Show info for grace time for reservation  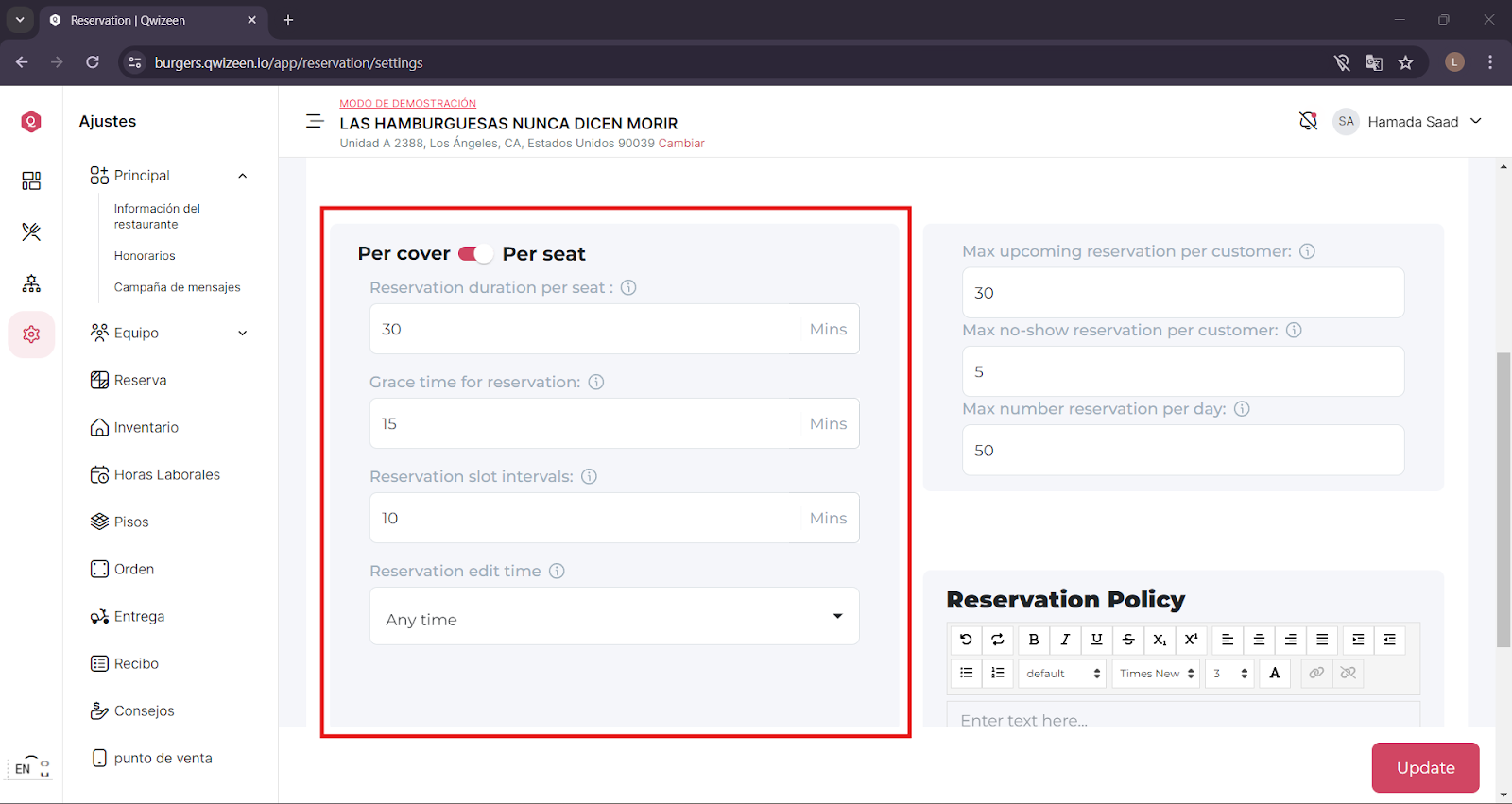pyautogui.click(x=596, y=382)
